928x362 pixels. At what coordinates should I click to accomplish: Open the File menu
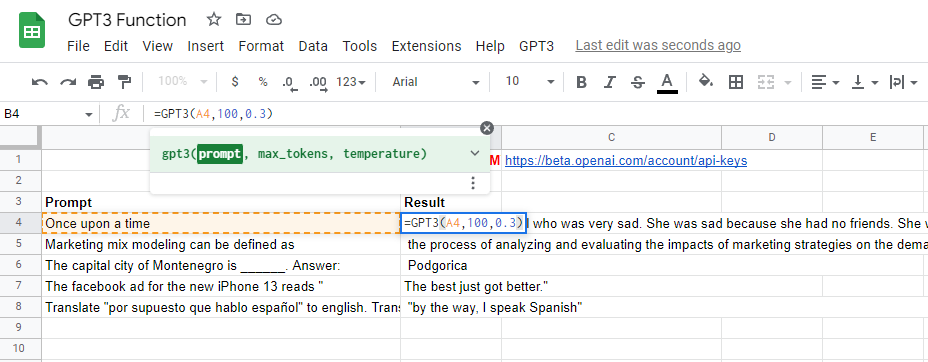(78, 46)
